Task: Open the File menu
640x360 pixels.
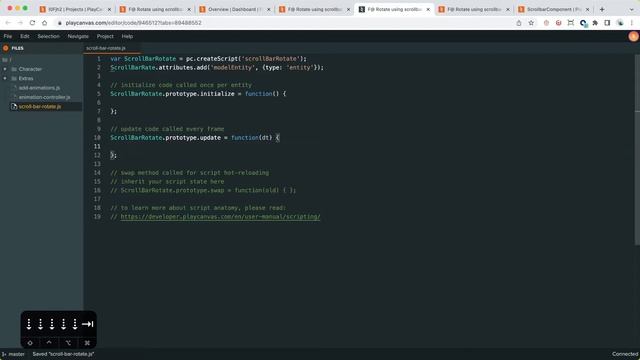Action: 8,36
